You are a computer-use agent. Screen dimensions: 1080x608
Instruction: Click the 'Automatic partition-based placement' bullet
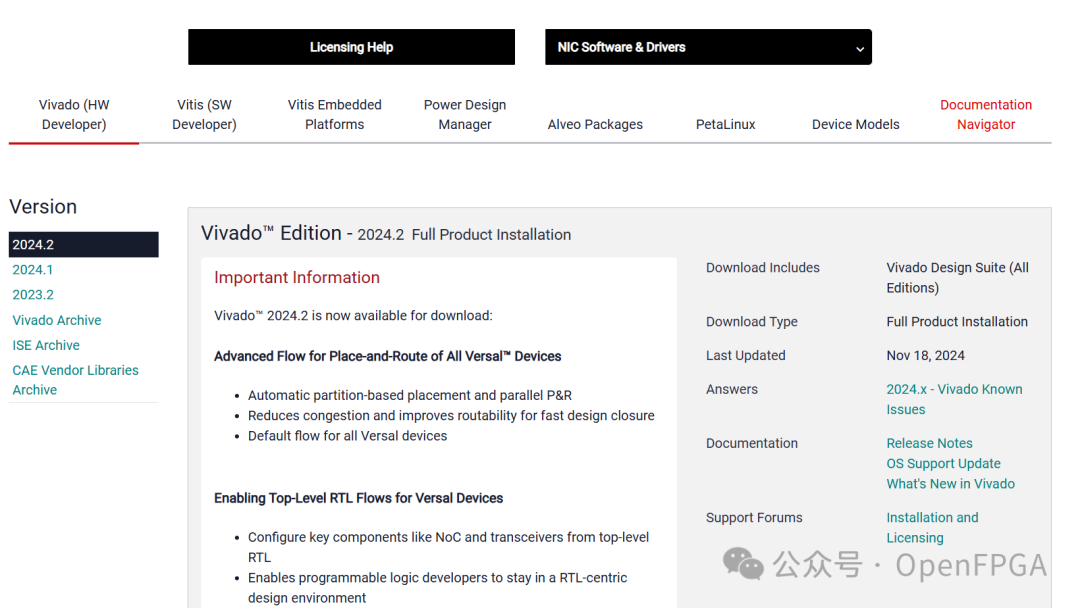tap(410, 395)
